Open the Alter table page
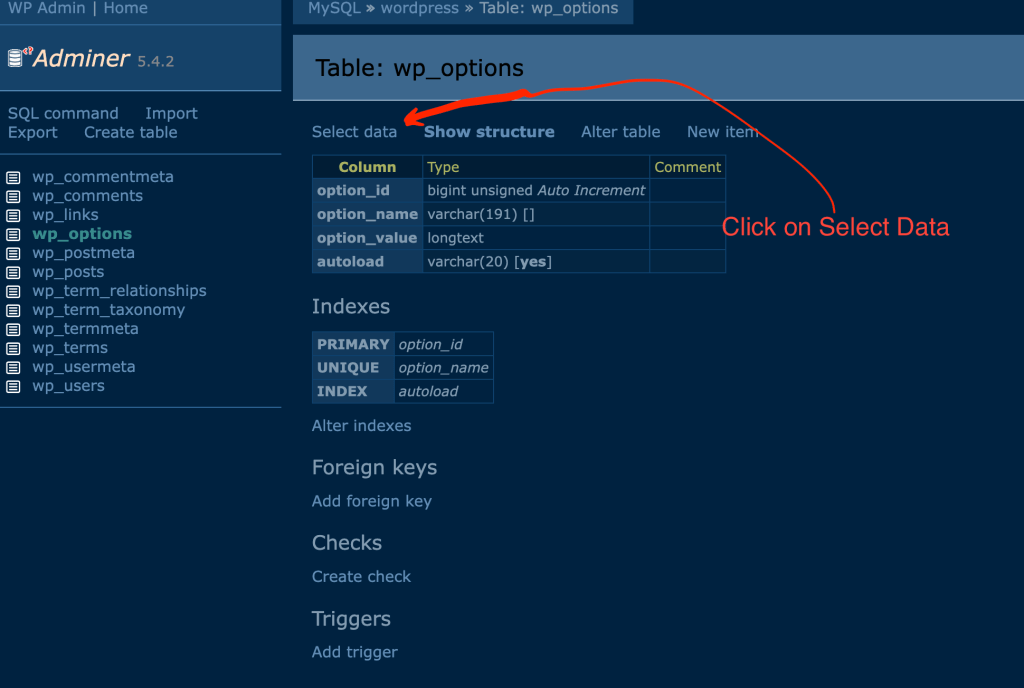 [620, 131]
